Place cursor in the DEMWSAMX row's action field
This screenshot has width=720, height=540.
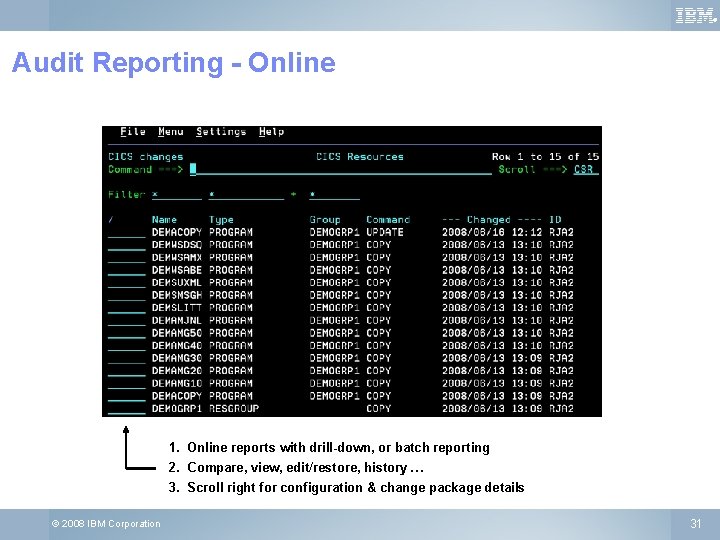127,258
